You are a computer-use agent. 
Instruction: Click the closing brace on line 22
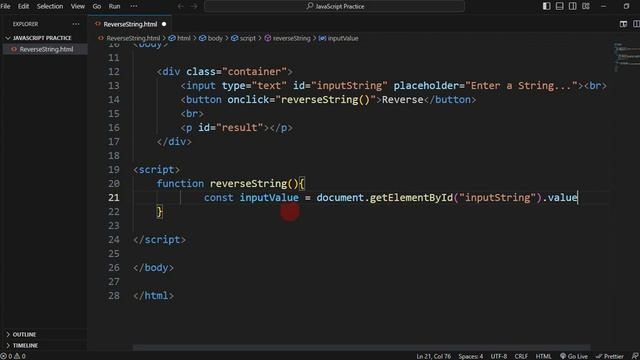point(160,211)
